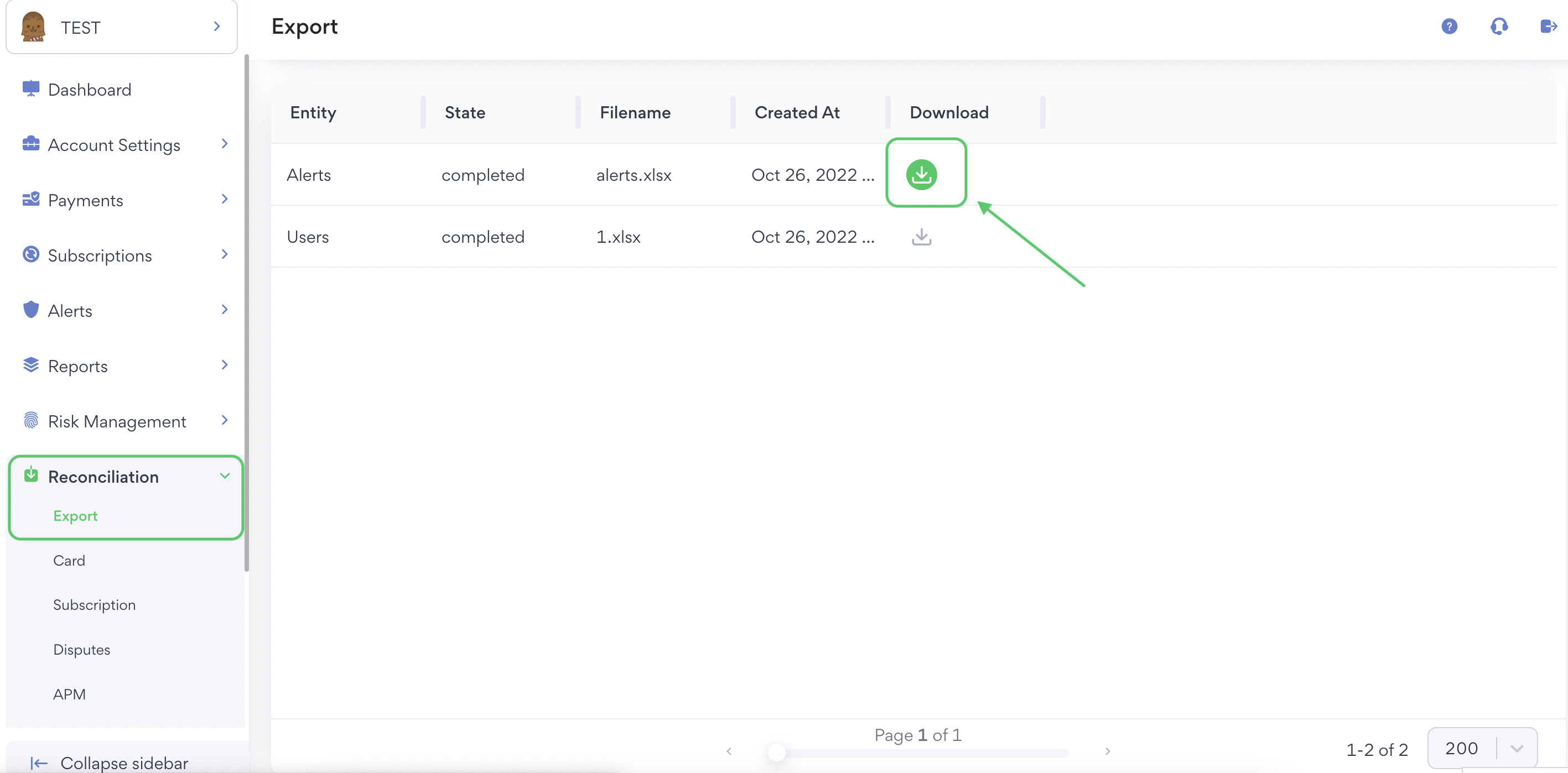
Task: Download the alerts.xlsx export file
Action: point(921,175)
